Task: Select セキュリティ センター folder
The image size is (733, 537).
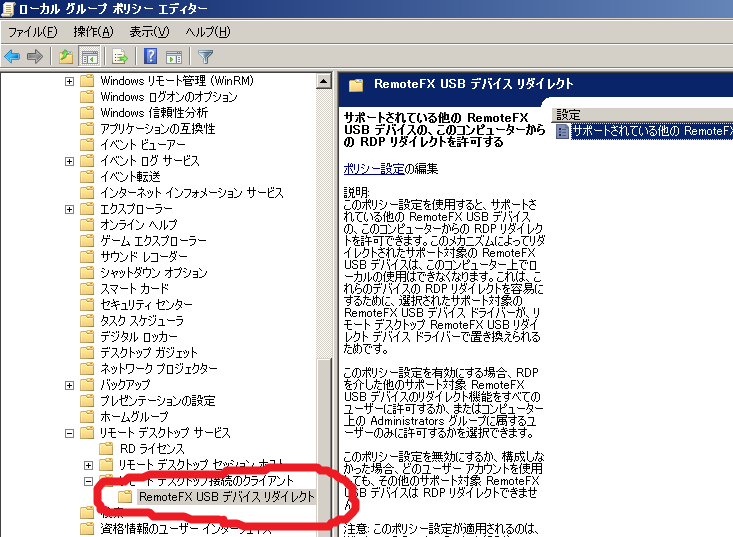Action: click(146, 304)
